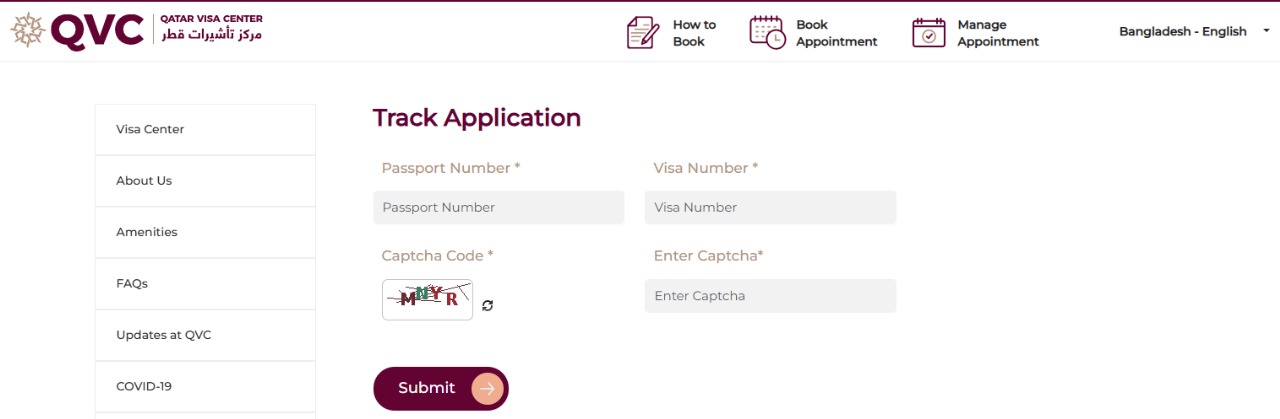Focus the Passport Number field

tap(498, 208)
